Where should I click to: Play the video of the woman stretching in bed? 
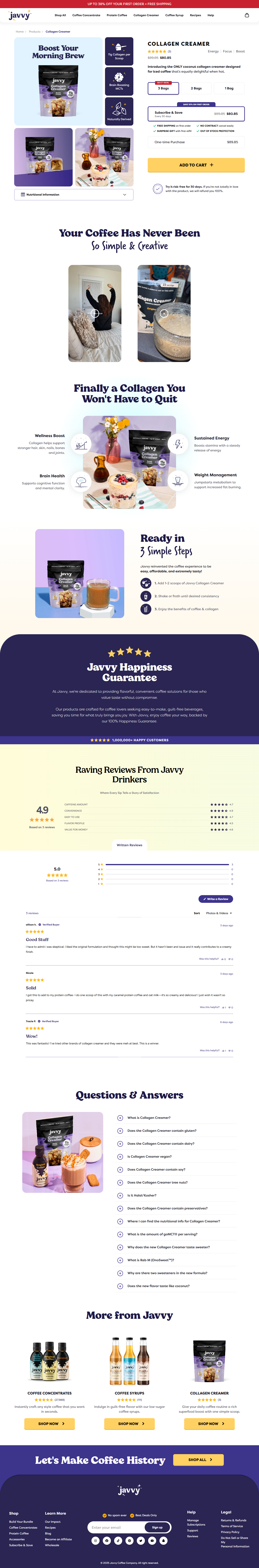[94, 313]
